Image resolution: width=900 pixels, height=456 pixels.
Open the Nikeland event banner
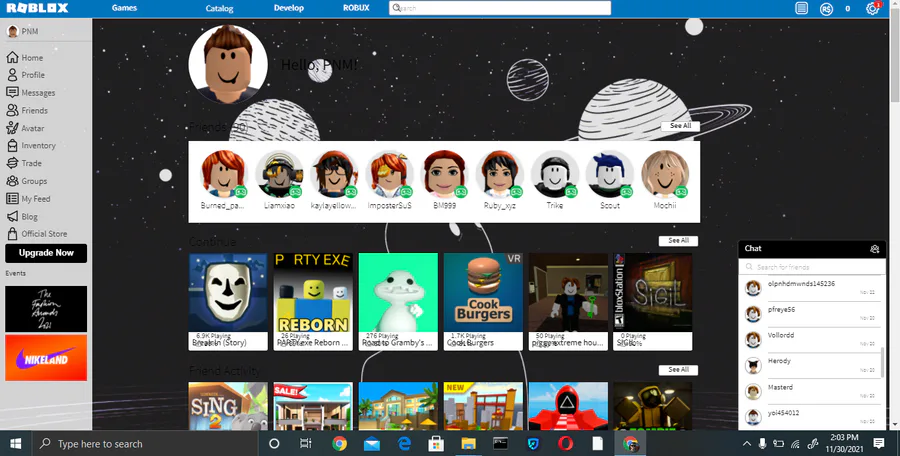click(46, 358)
